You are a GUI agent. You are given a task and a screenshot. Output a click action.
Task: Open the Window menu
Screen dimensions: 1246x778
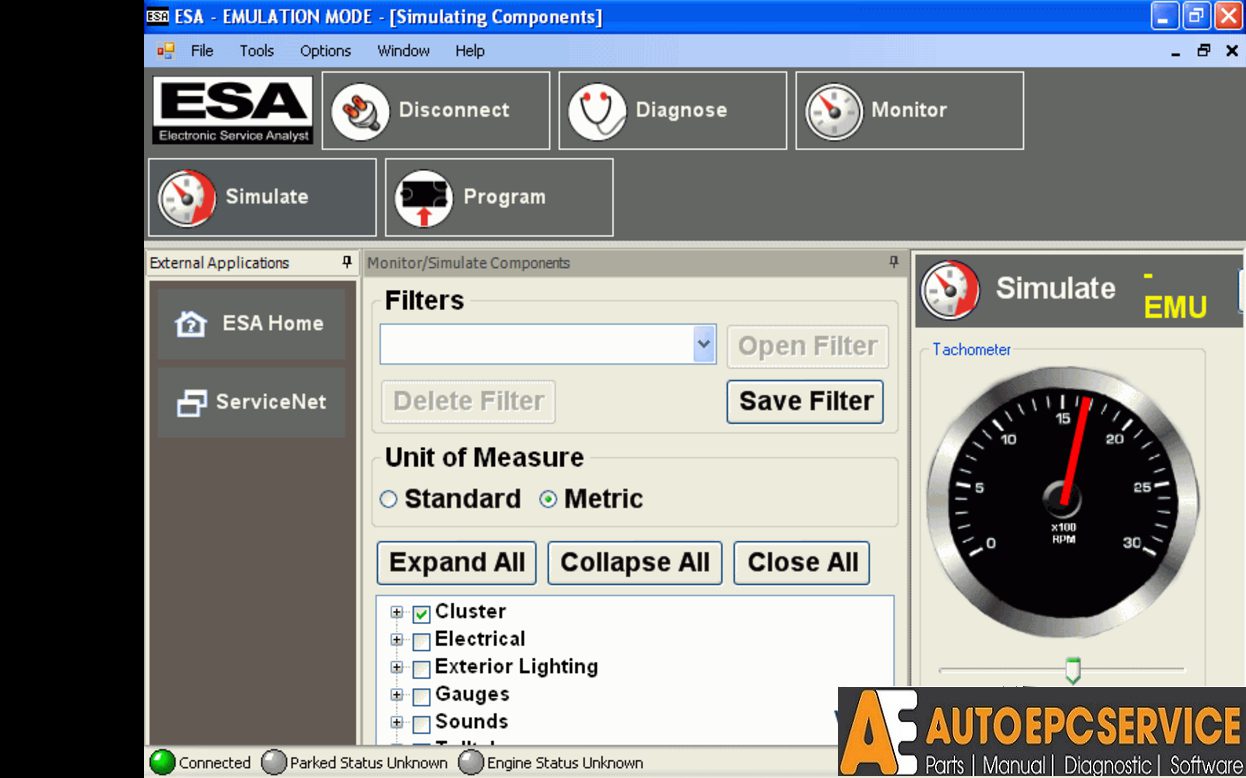tap(404, 51)
